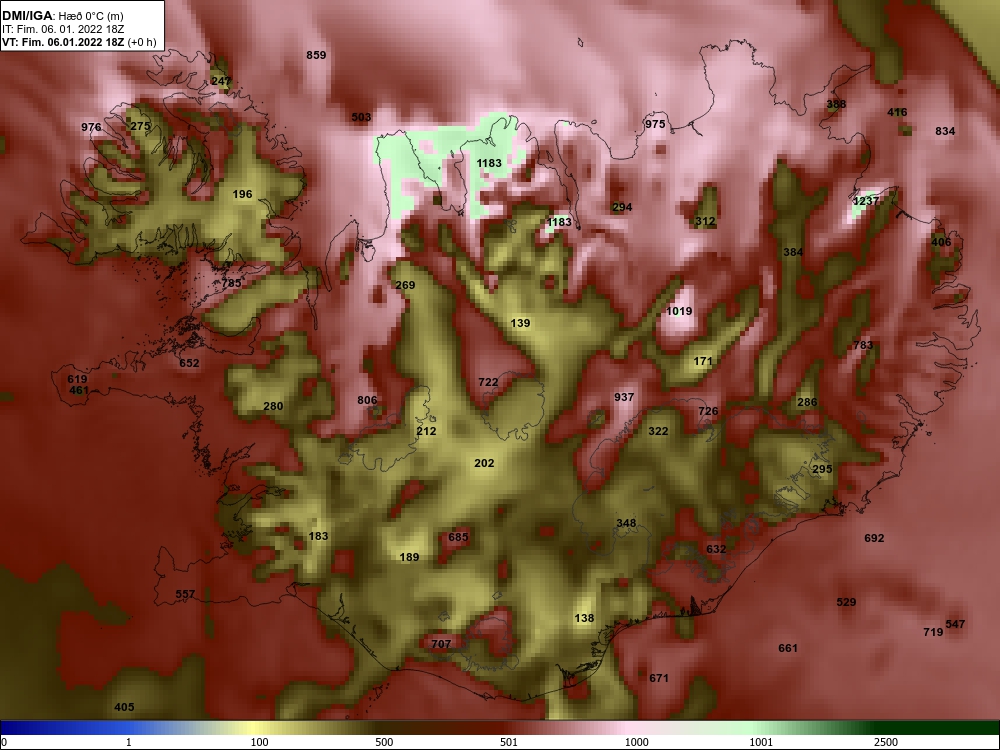
Task: Select the 1019 value label
Action: tap(679, 311)
